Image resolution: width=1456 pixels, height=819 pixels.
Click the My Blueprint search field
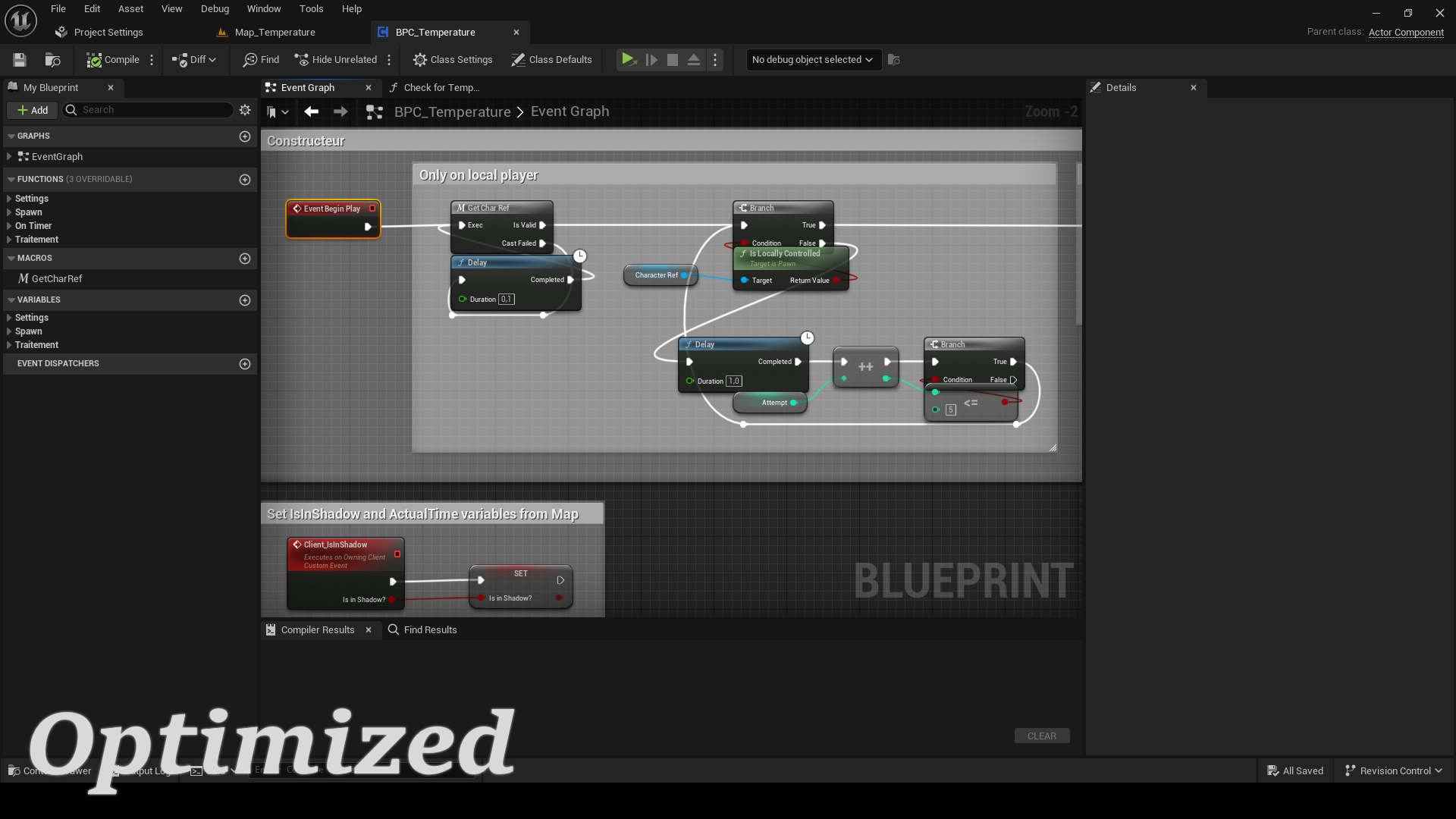coord(152,110)
